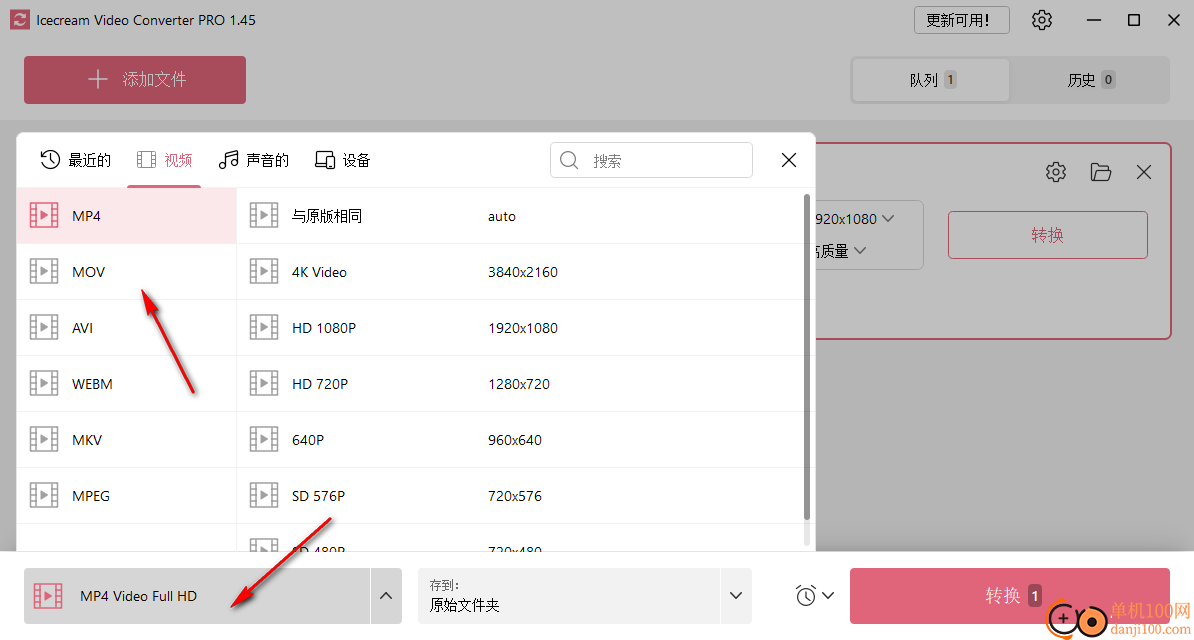Switch to the 视频 video tab
This screenshot has width=1194, height=640.
164,160
